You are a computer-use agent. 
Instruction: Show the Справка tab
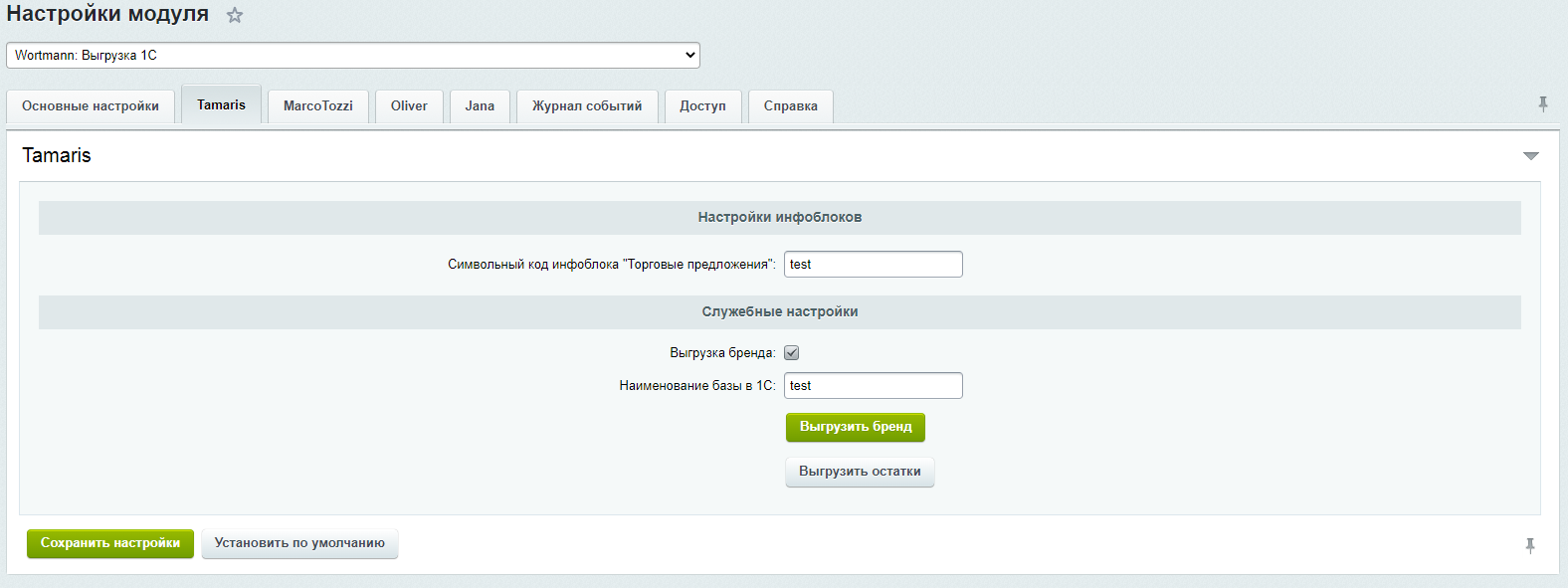[790, 106]
